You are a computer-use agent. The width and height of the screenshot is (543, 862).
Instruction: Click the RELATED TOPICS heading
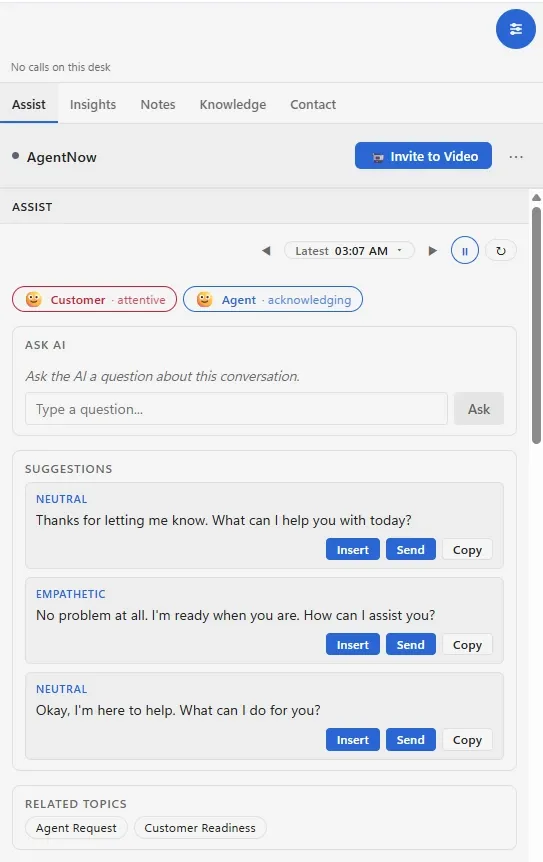tap(76, 804)
